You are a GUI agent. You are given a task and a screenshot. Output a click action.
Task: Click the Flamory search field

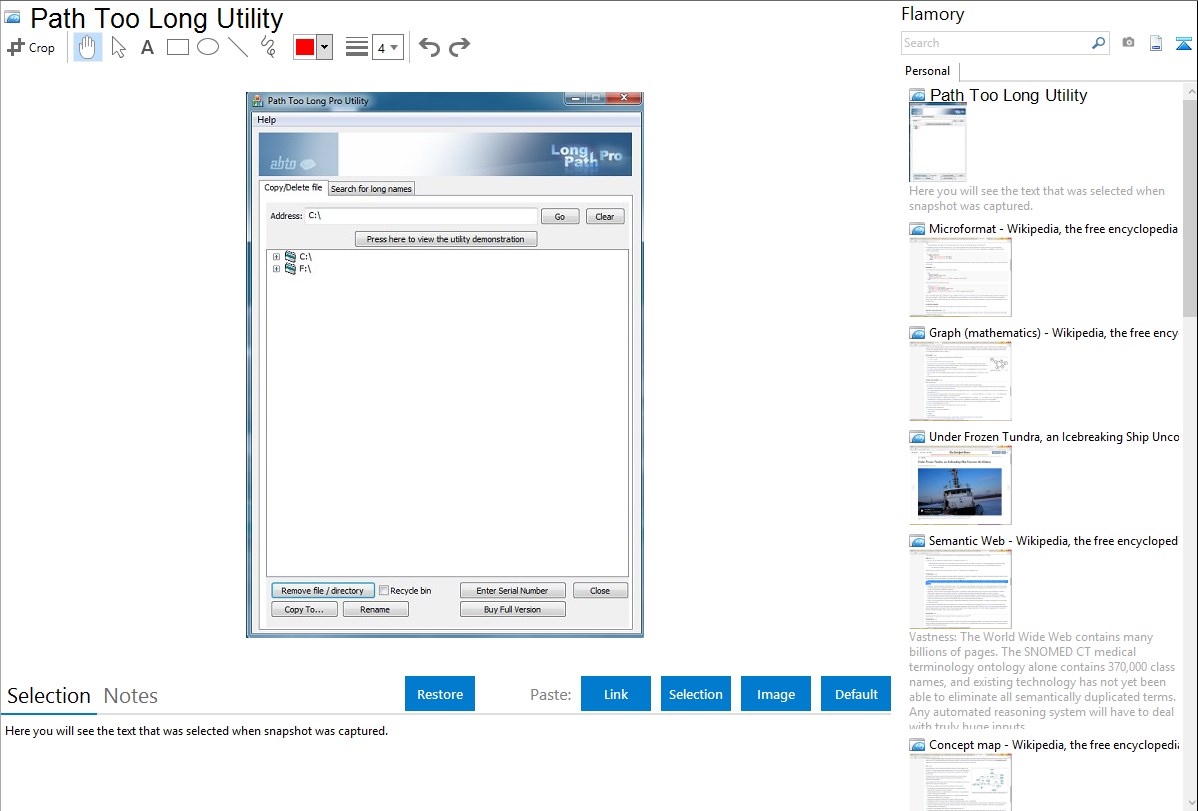996,43
